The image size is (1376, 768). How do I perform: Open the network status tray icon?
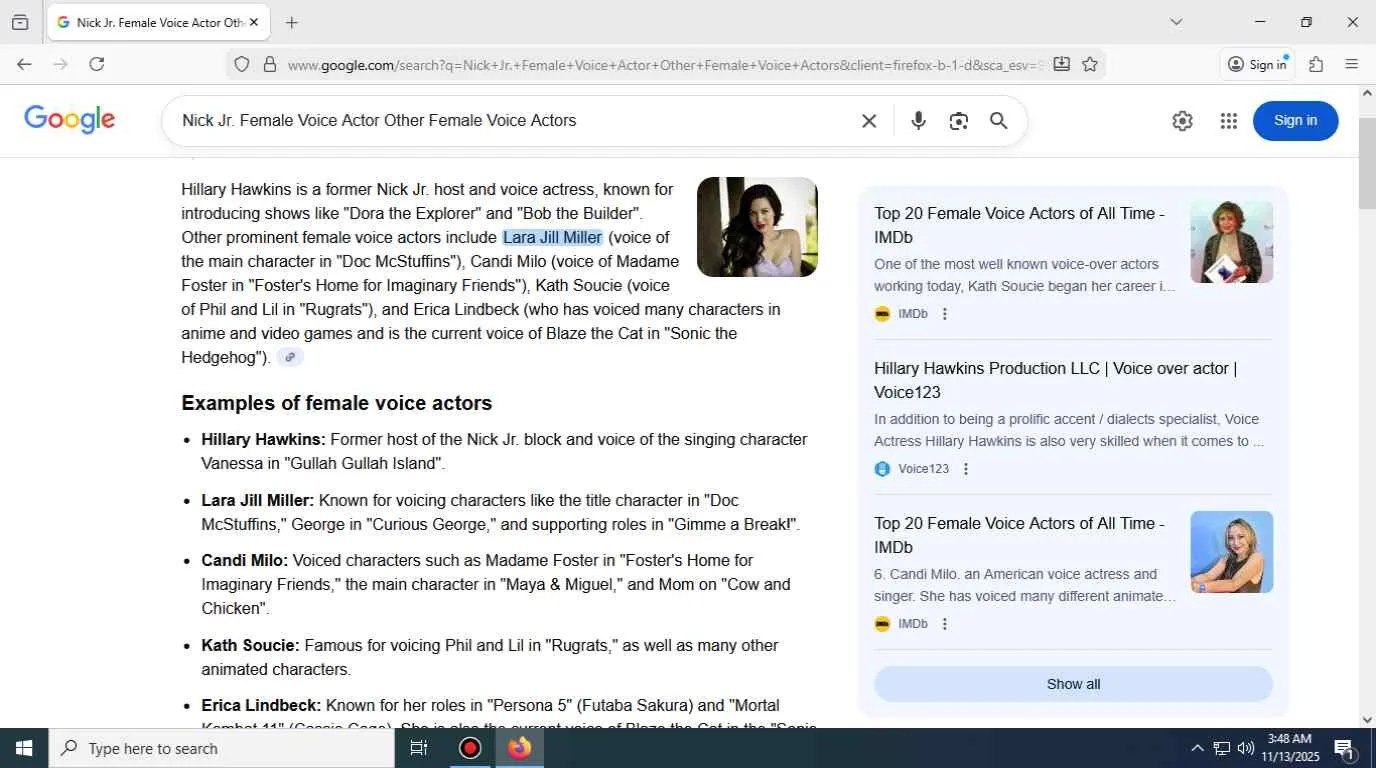1221,748
